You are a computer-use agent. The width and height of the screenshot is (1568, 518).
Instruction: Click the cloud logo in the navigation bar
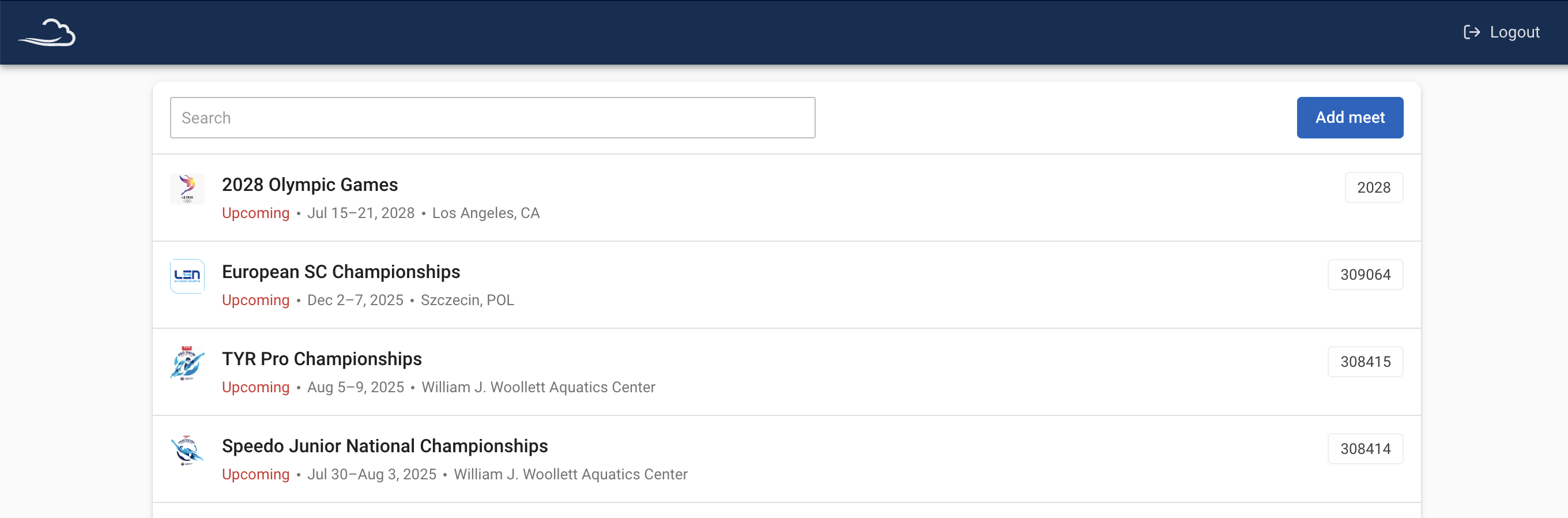(48, 32)
